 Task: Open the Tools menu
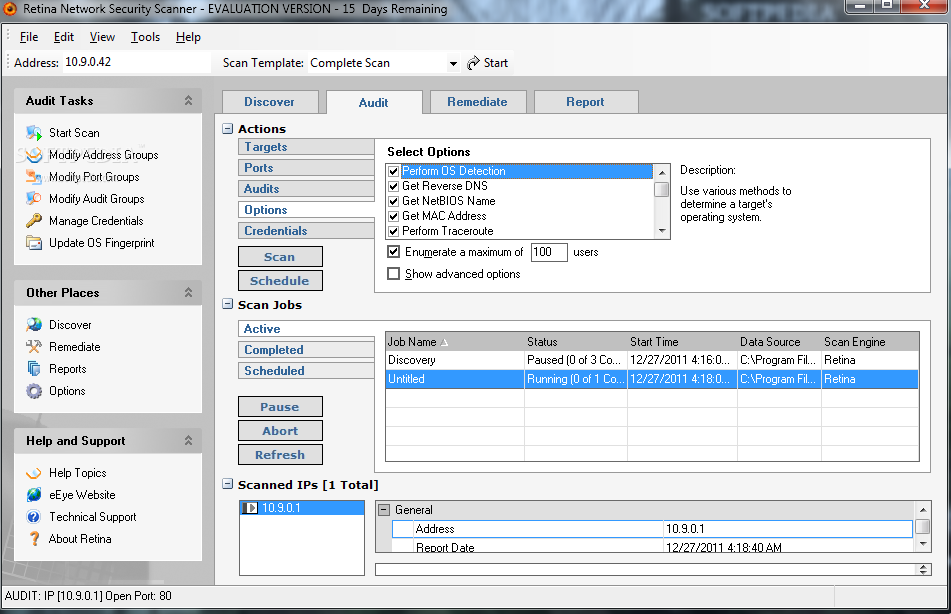(146, 37)
